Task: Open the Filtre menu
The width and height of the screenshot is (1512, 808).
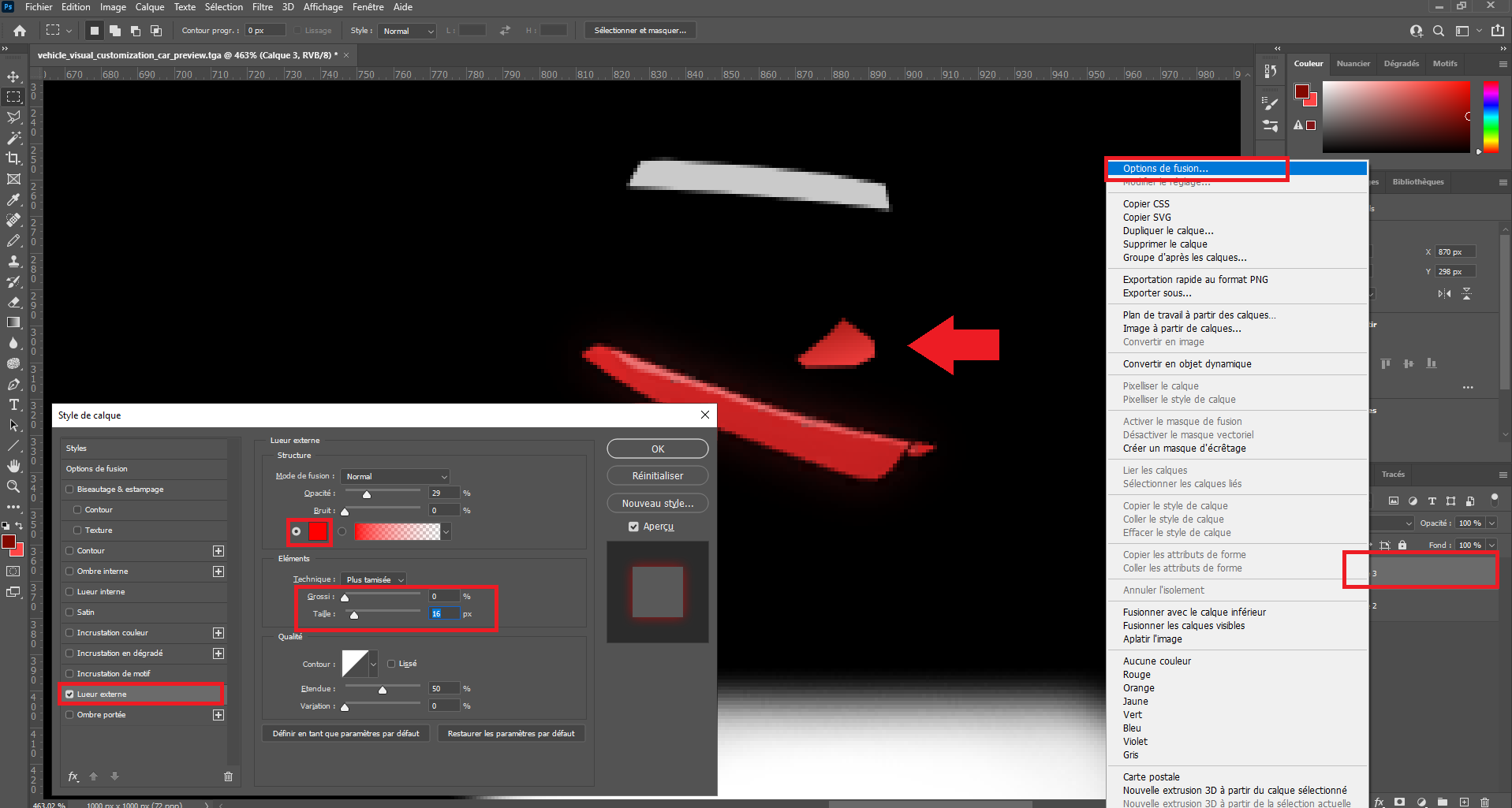Action: click(262, 7)
